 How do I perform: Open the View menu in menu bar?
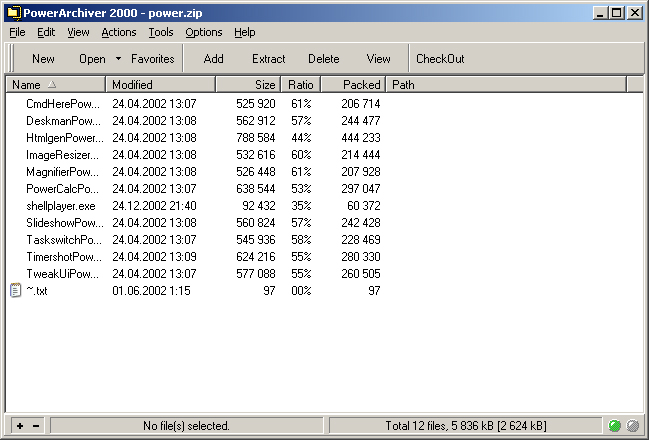coord(78,32)
